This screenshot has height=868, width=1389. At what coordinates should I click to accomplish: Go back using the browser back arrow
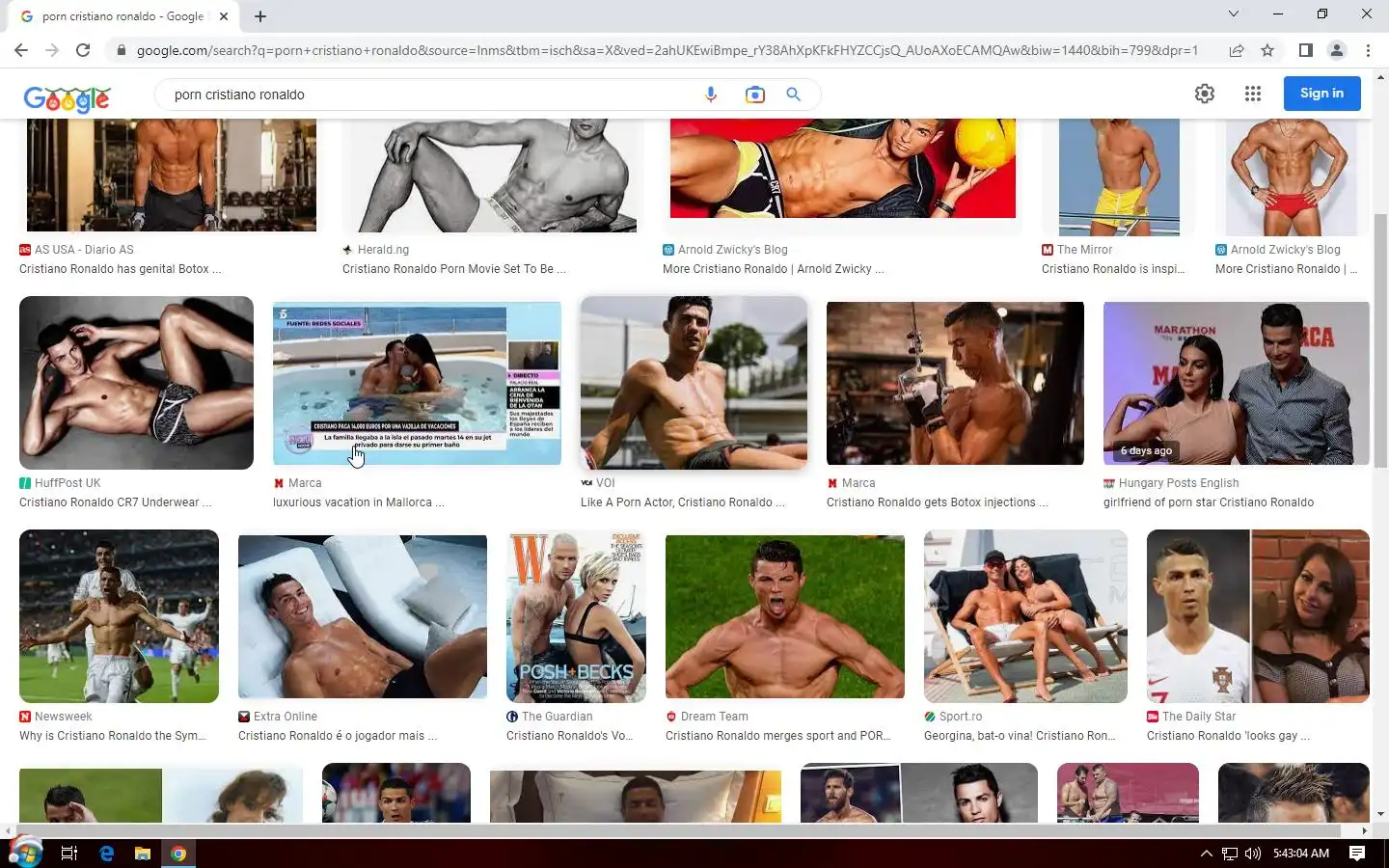point(21,50)
